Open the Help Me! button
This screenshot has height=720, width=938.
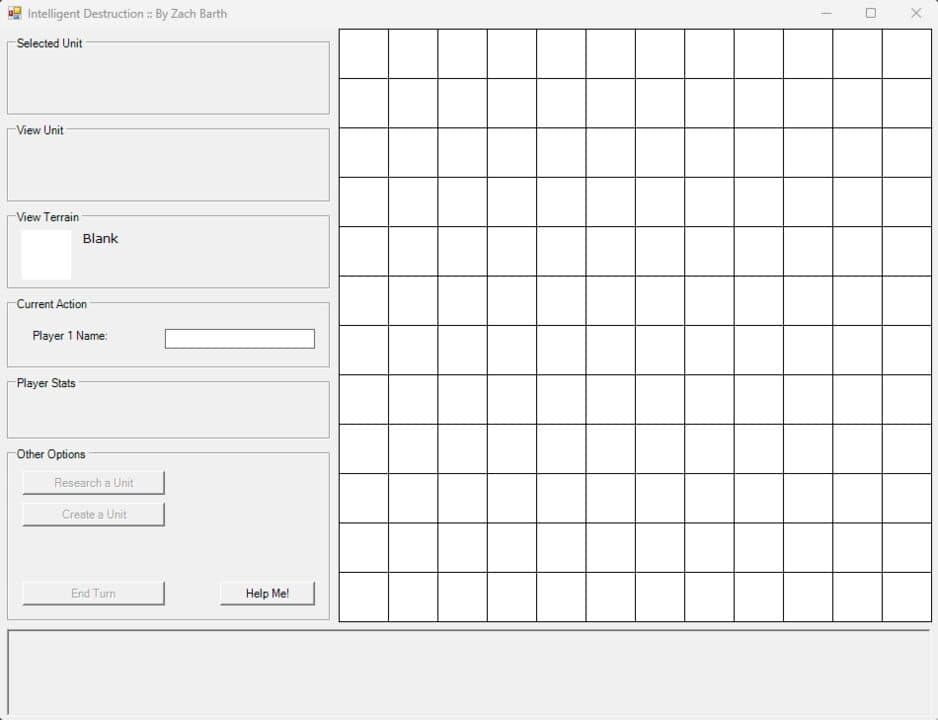coord(267,593)
